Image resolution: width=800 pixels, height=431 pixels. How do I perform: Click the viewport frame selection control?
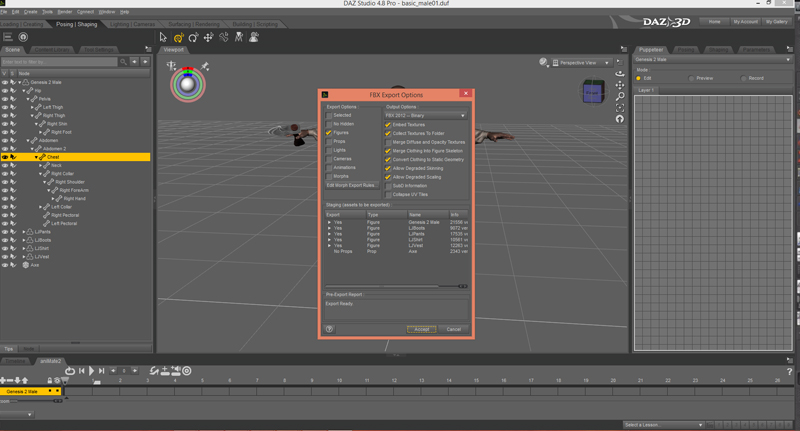[x=620, y=108]
